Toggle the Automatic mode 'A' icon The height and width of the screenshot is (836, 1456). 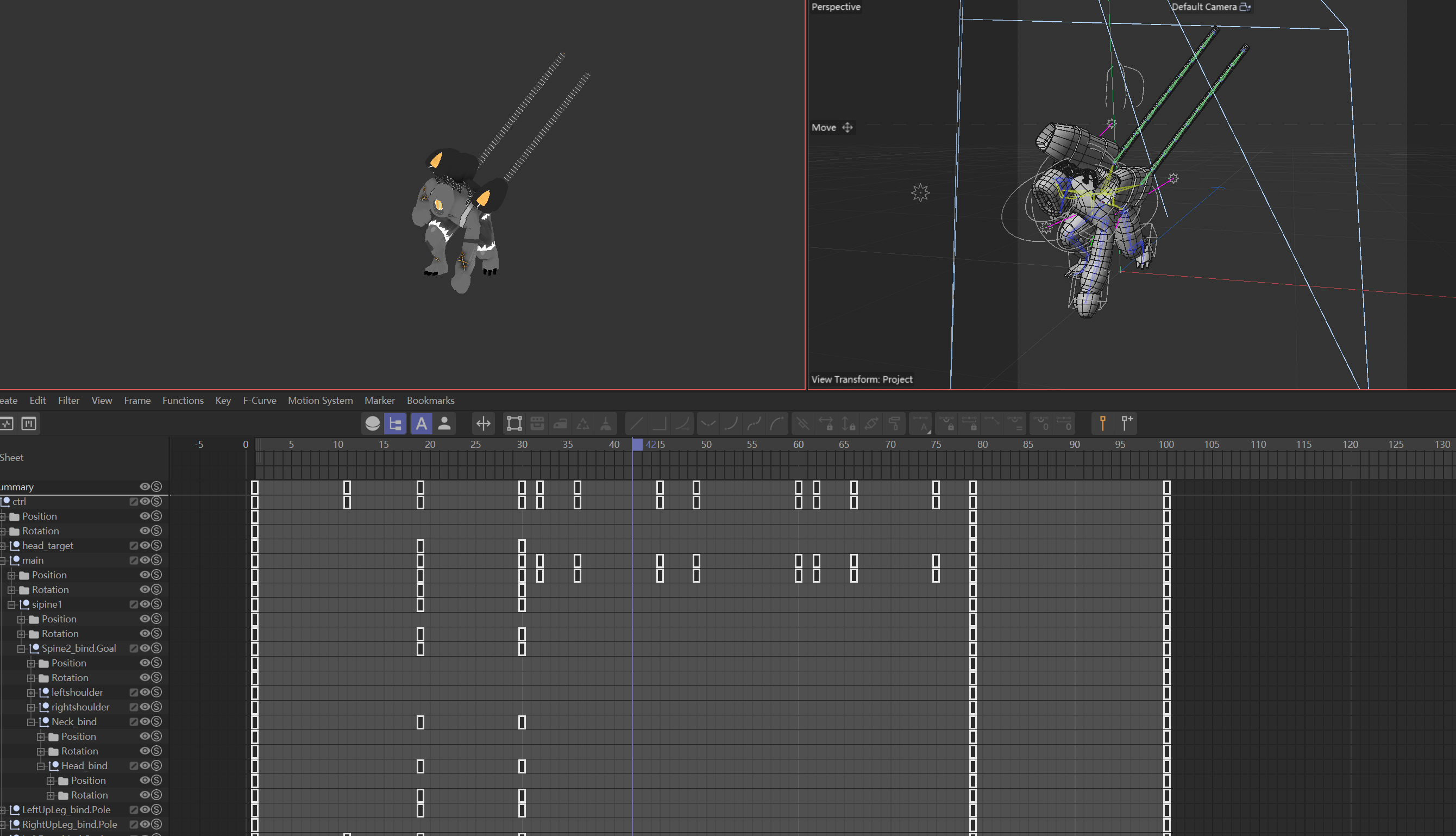coord(421,424)
